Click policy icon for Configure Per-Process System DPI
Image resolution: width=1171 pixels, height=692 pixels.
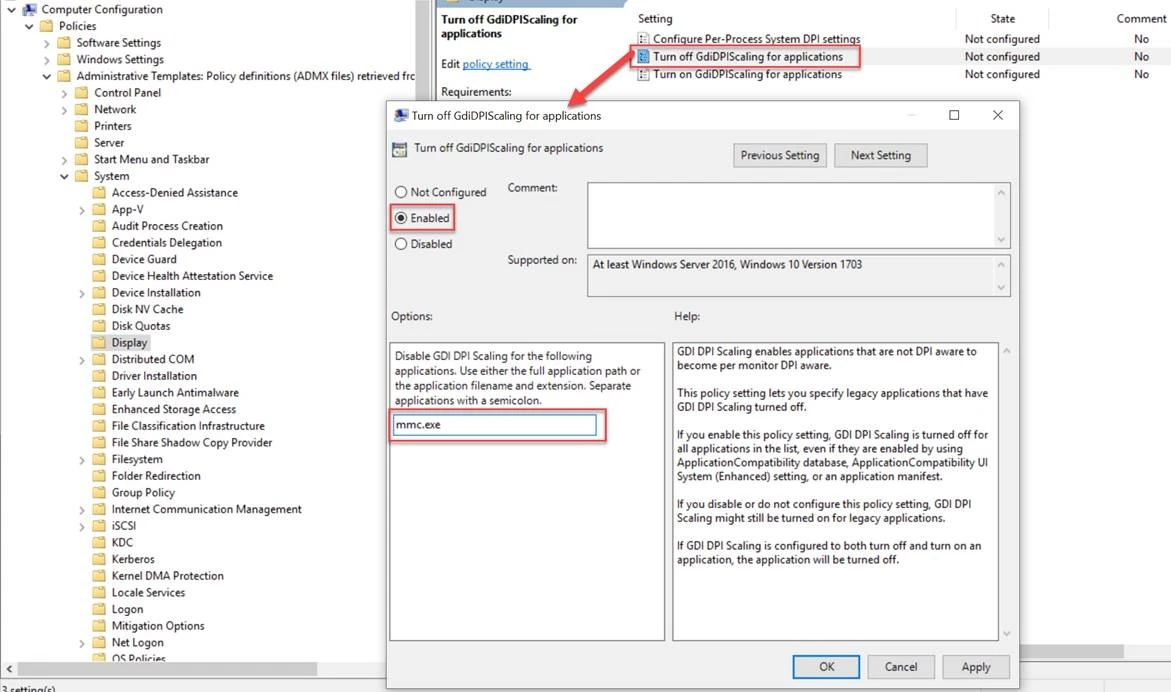click(643, 39)
